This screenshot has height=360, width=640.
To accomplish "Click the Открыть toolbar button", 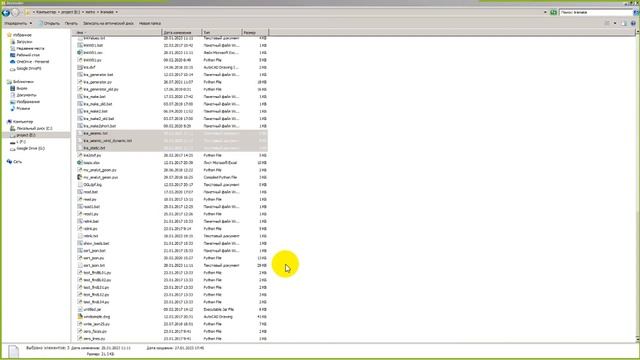I will (x=49, y=23).
